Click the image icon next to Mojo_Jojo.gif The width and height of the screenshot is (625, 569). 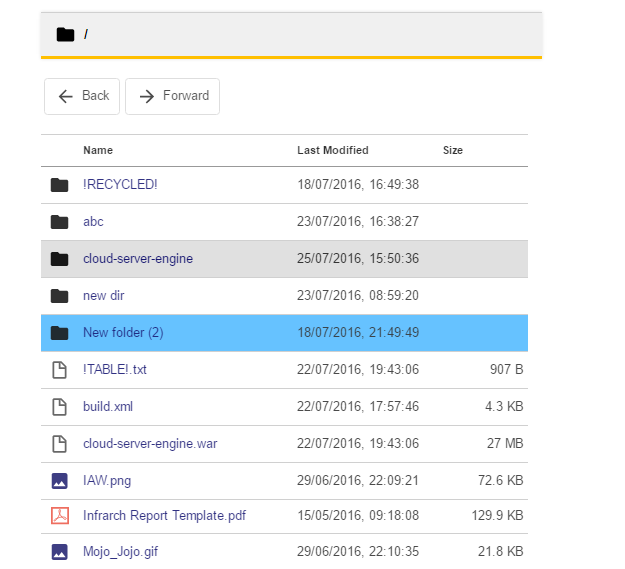click(x=59, y=552)
